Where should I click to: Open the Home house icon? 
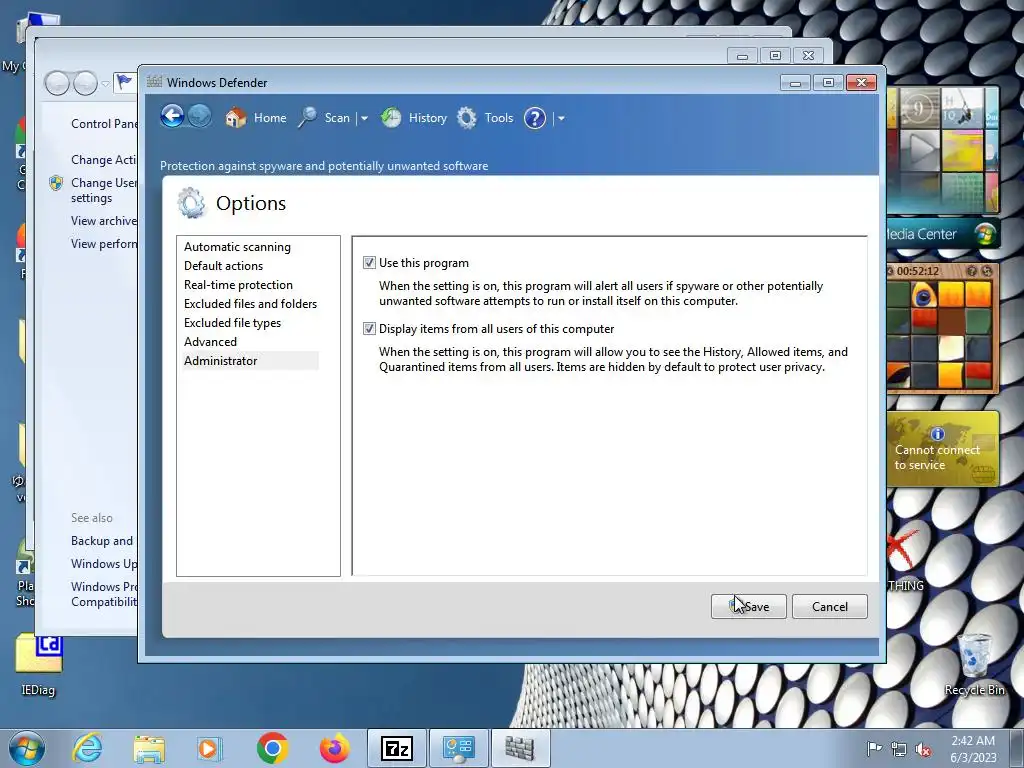coord(236,118)
